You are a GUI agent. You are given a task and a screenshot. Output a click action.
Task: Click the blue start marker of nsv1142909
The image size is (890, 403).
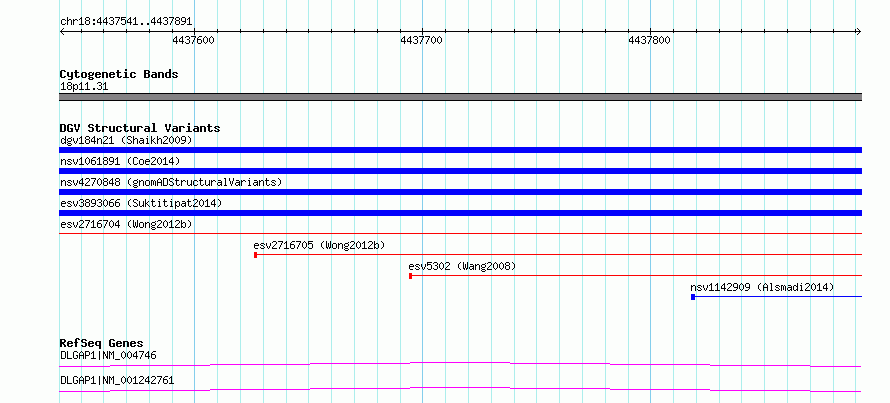point(692,297)
